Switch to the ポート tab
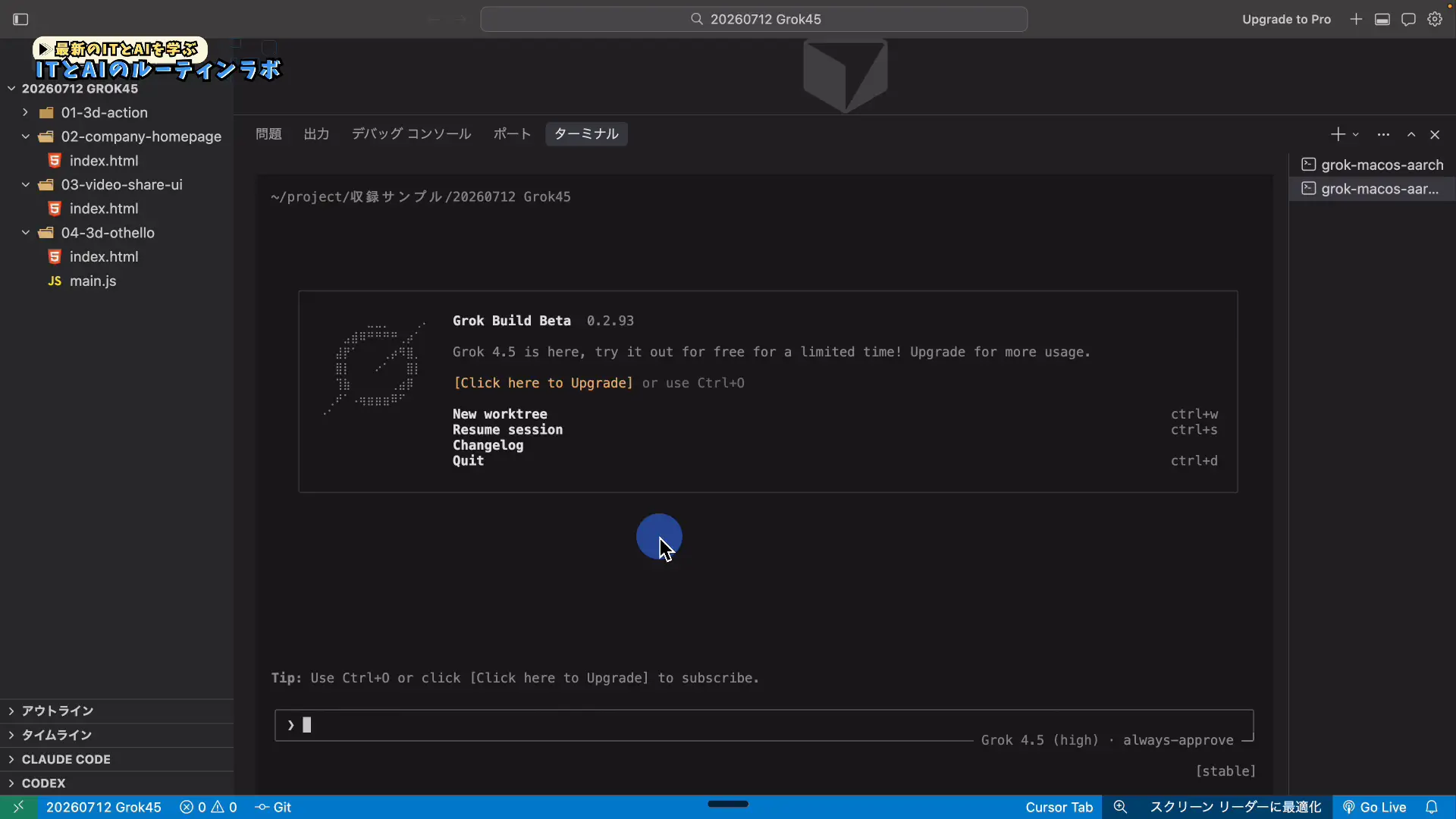 click(512, 134)
